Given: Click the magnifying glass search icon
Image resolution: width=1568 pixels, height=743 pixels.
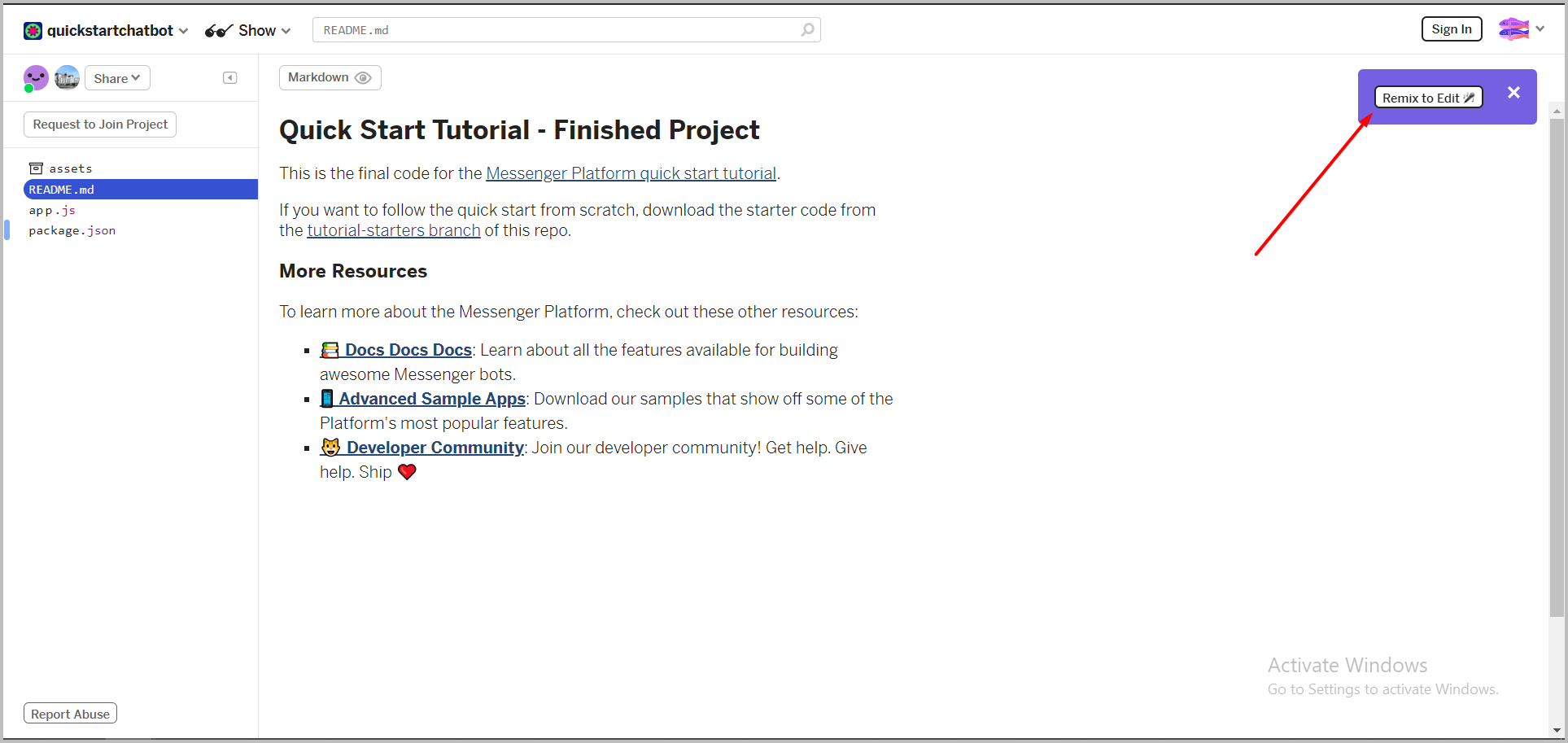Looking at the screenshot, I should (807, 30).
